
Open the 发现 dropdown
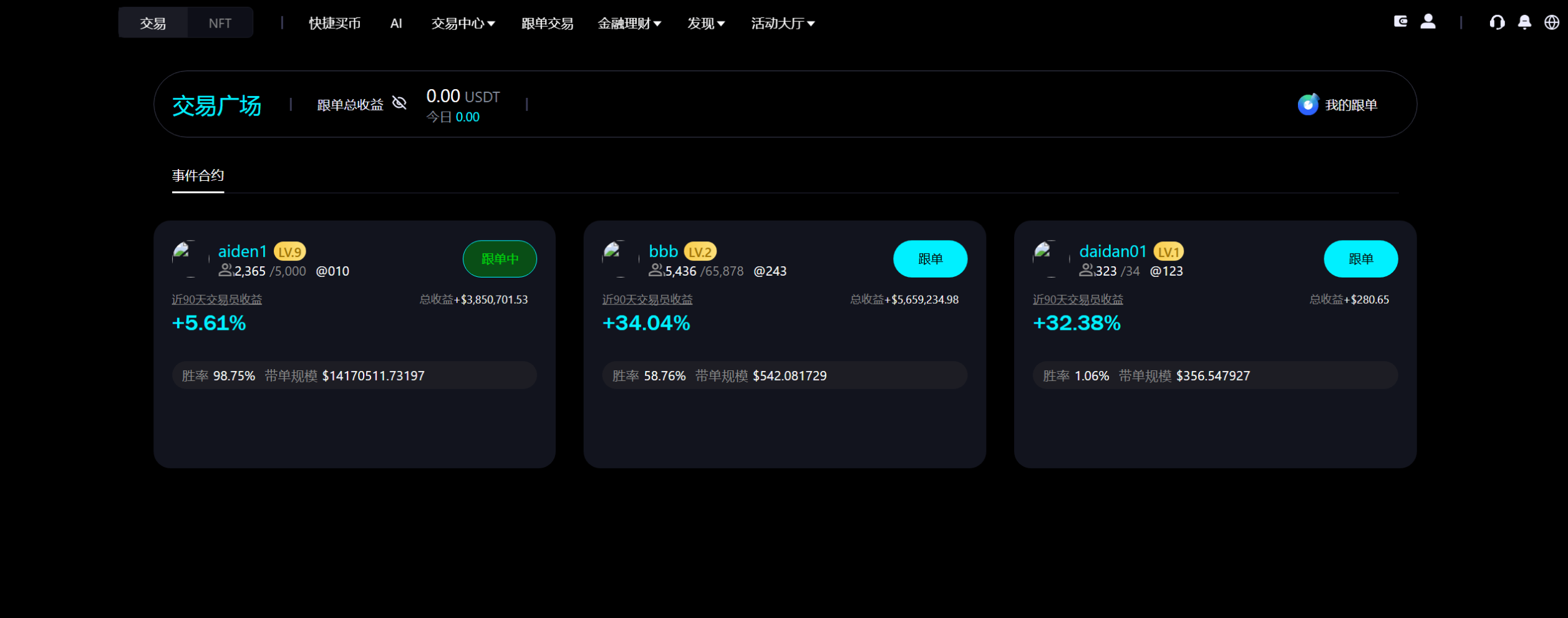click(x=705, y=23)
